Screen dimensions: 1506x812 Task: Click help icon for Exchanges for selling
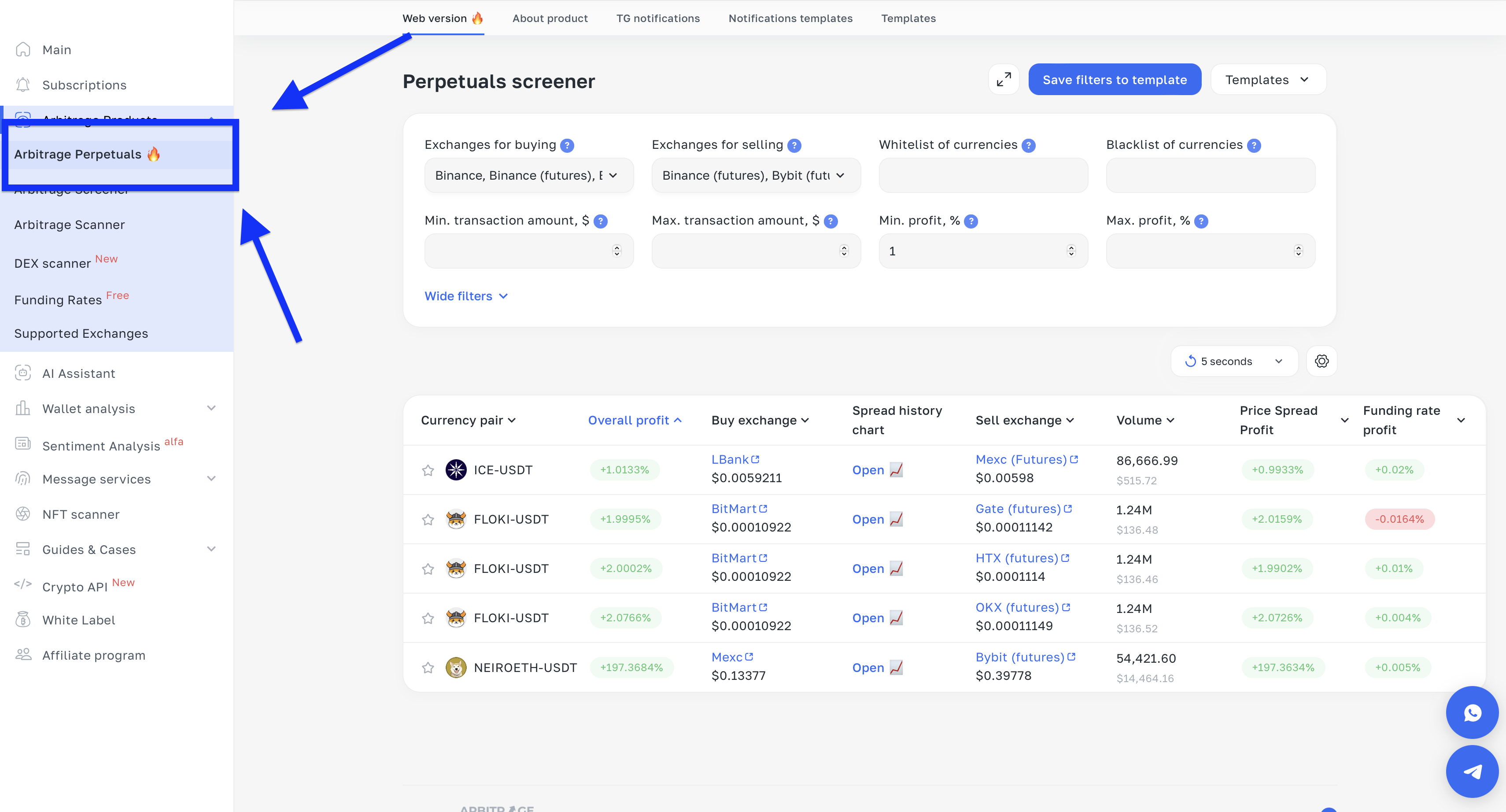(x=794, y=145)
